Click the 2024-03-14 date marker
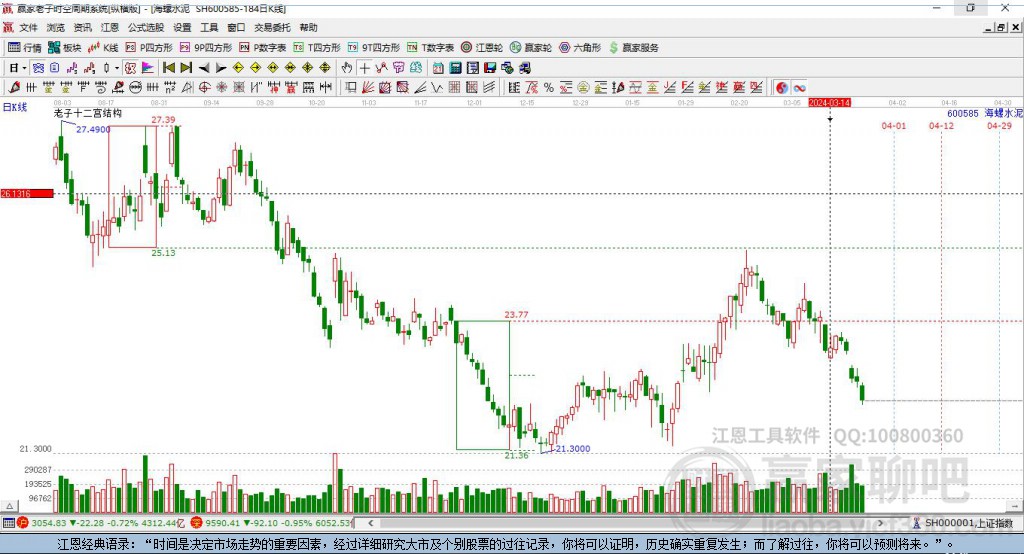 829,103
